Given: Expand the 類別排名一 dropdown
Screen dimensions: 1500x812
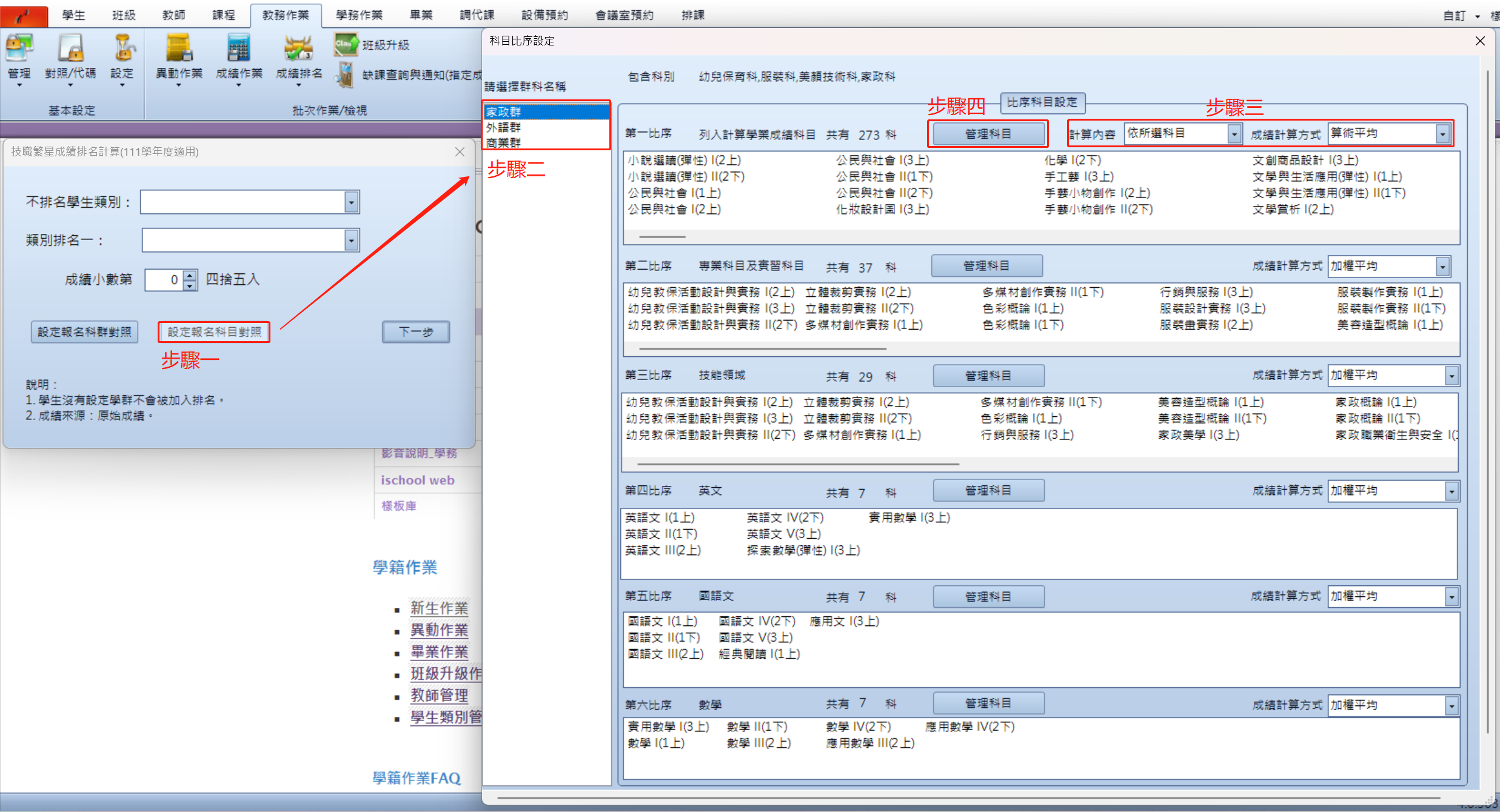Looking at the screenshot, I should click(351, 240).
